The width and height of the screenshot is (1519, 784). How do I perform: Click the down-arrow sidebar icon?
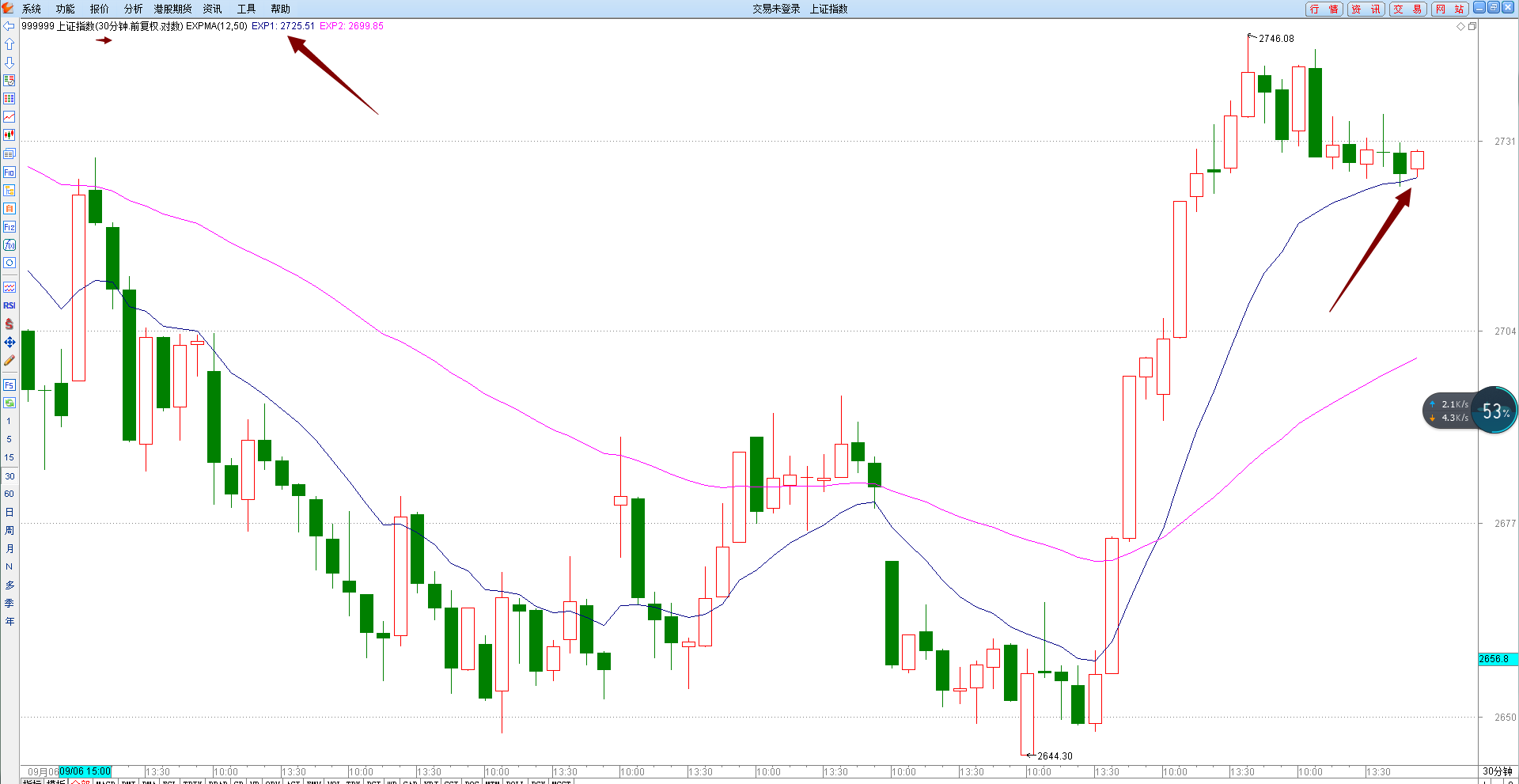click(9, 62)
